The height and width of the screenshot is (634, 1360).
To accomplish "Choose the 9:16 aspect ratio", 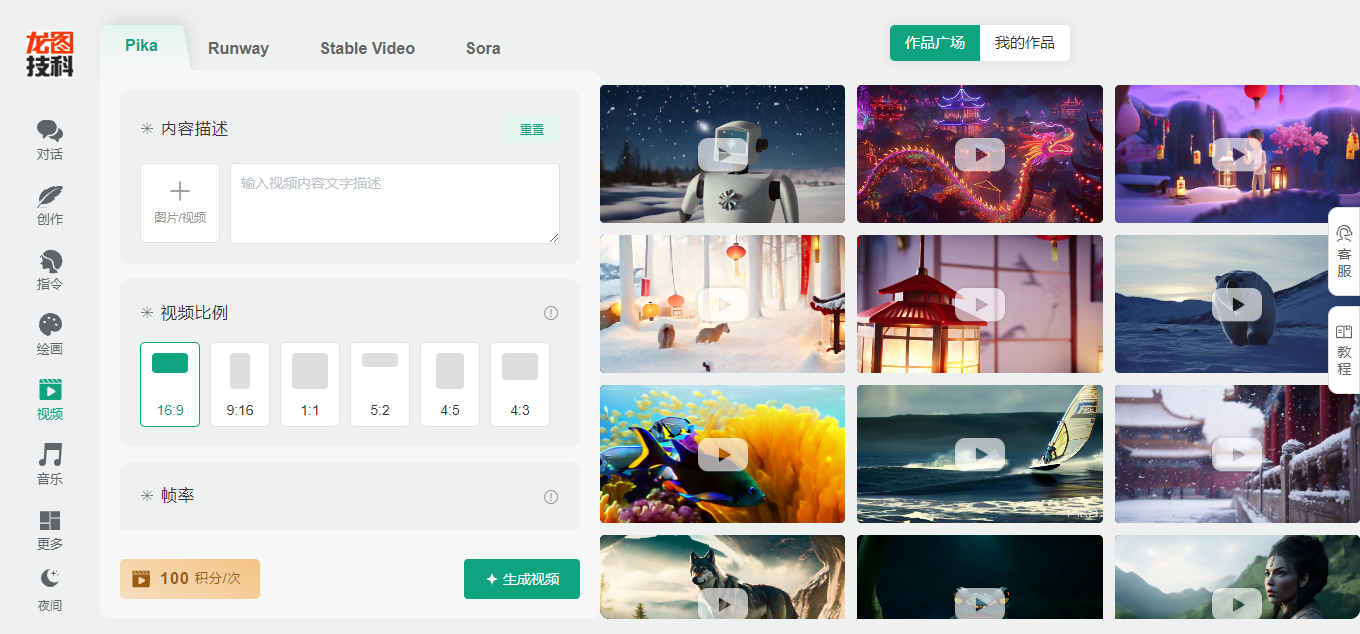I will click(x=240, y=384).
